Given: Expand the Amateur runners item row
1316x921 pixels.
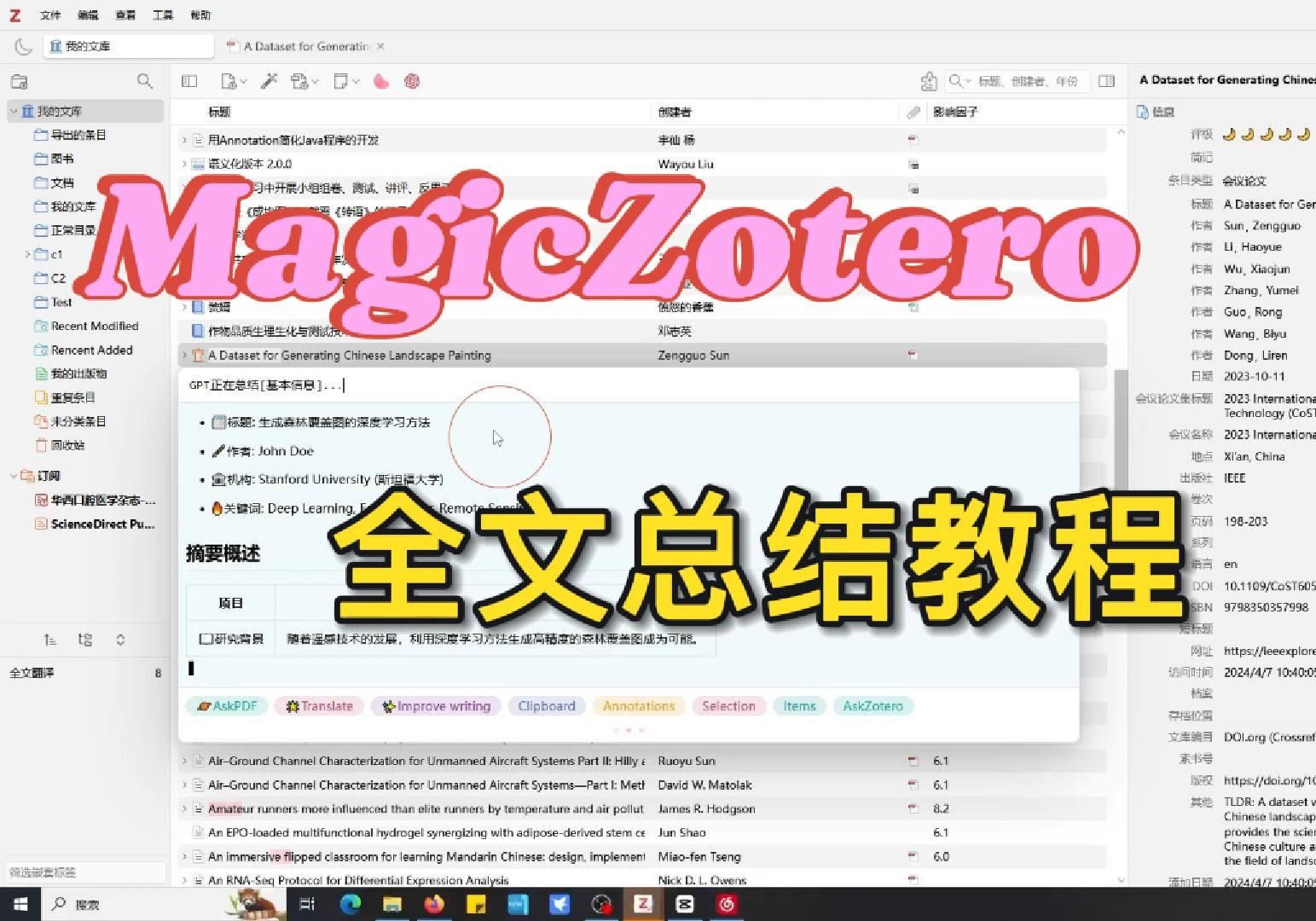Looking at the screenshot, I should coord(184,808).
